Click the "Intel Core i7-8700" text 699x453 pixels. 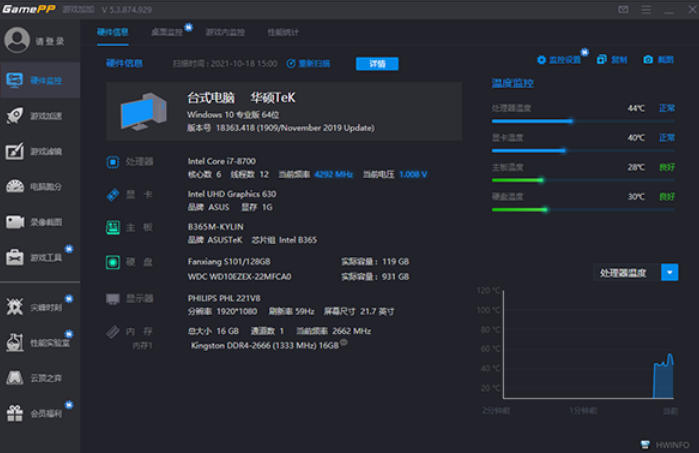[222, 161]
